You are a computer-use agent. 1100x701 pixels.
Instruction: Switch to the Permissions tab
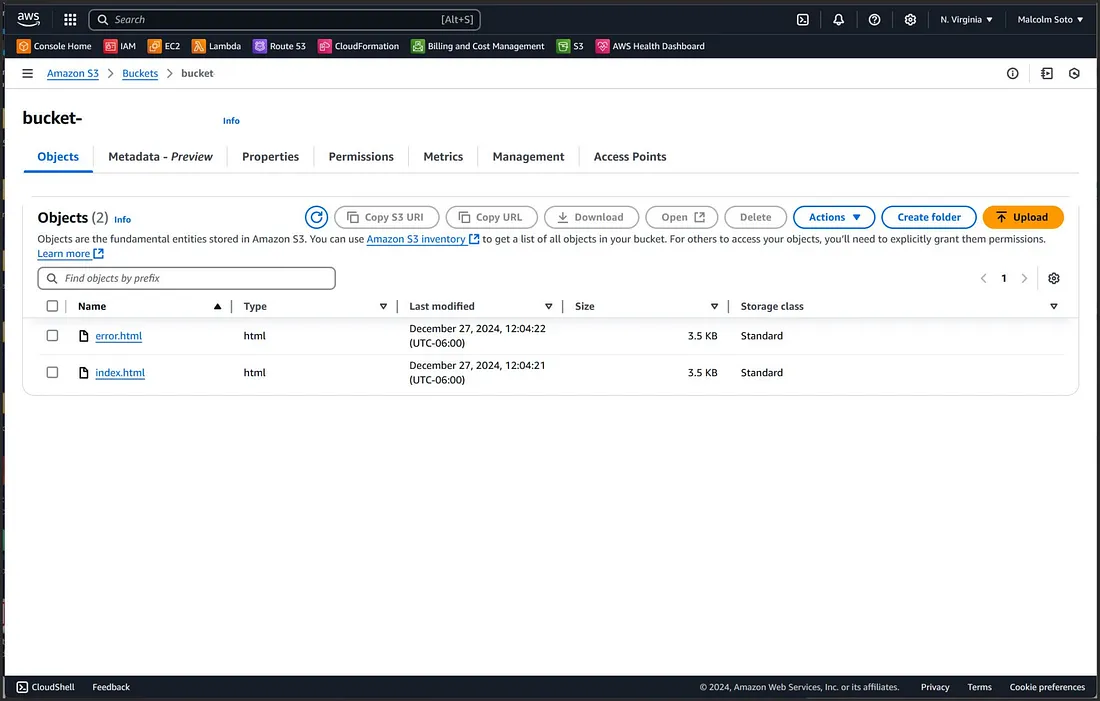click(x=361, y=156)
